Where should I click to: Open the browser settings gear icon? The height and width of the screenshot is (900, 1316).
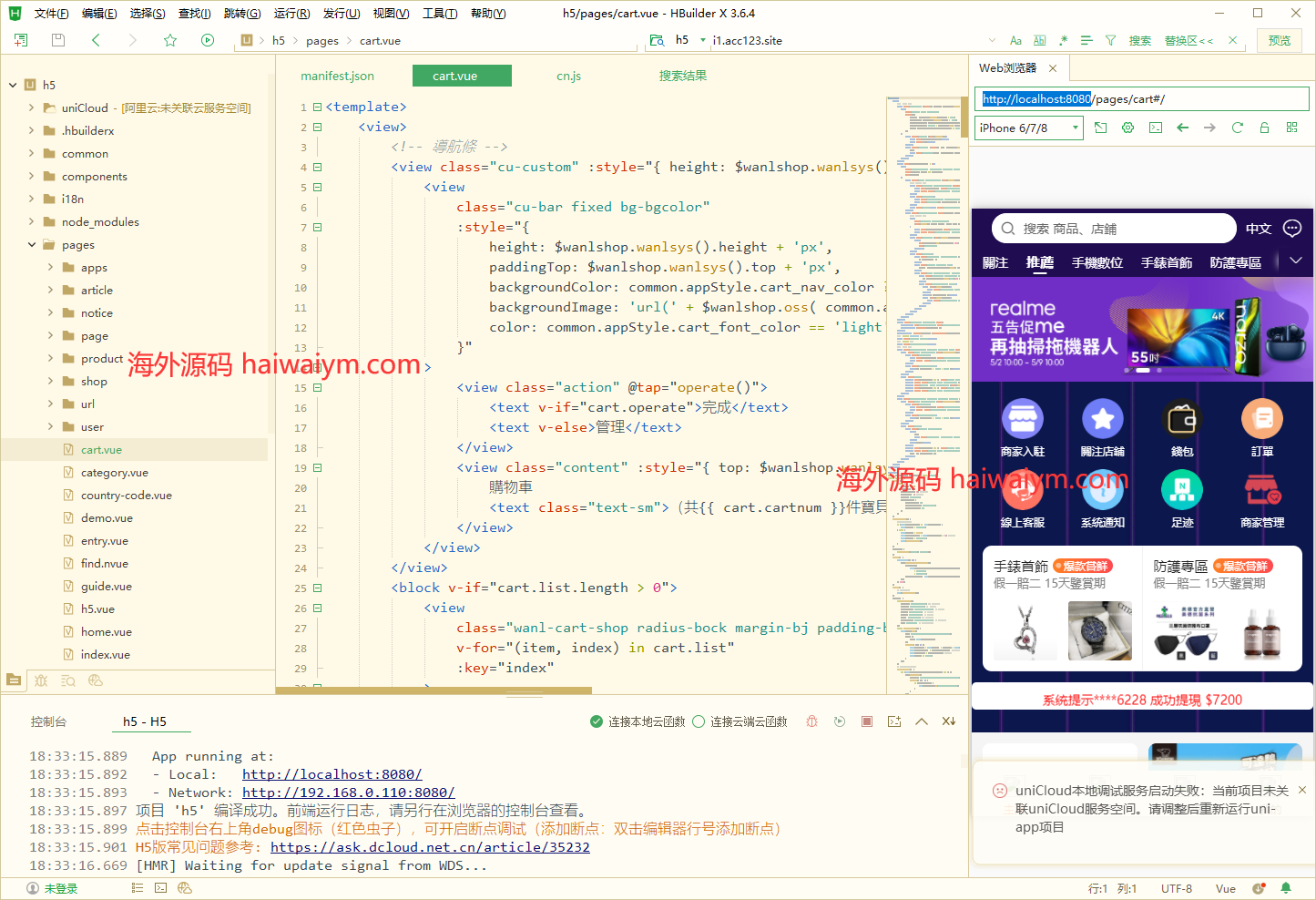click(1127, 128)
